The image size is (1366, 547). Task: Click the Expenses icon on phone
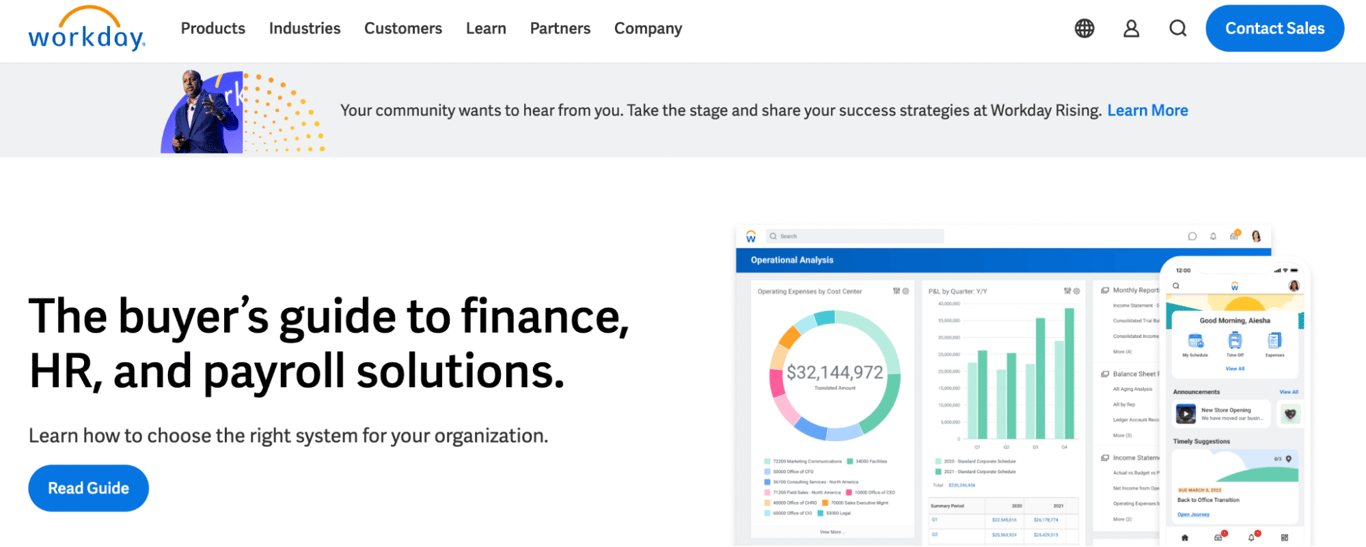[x=1275, y=342]
